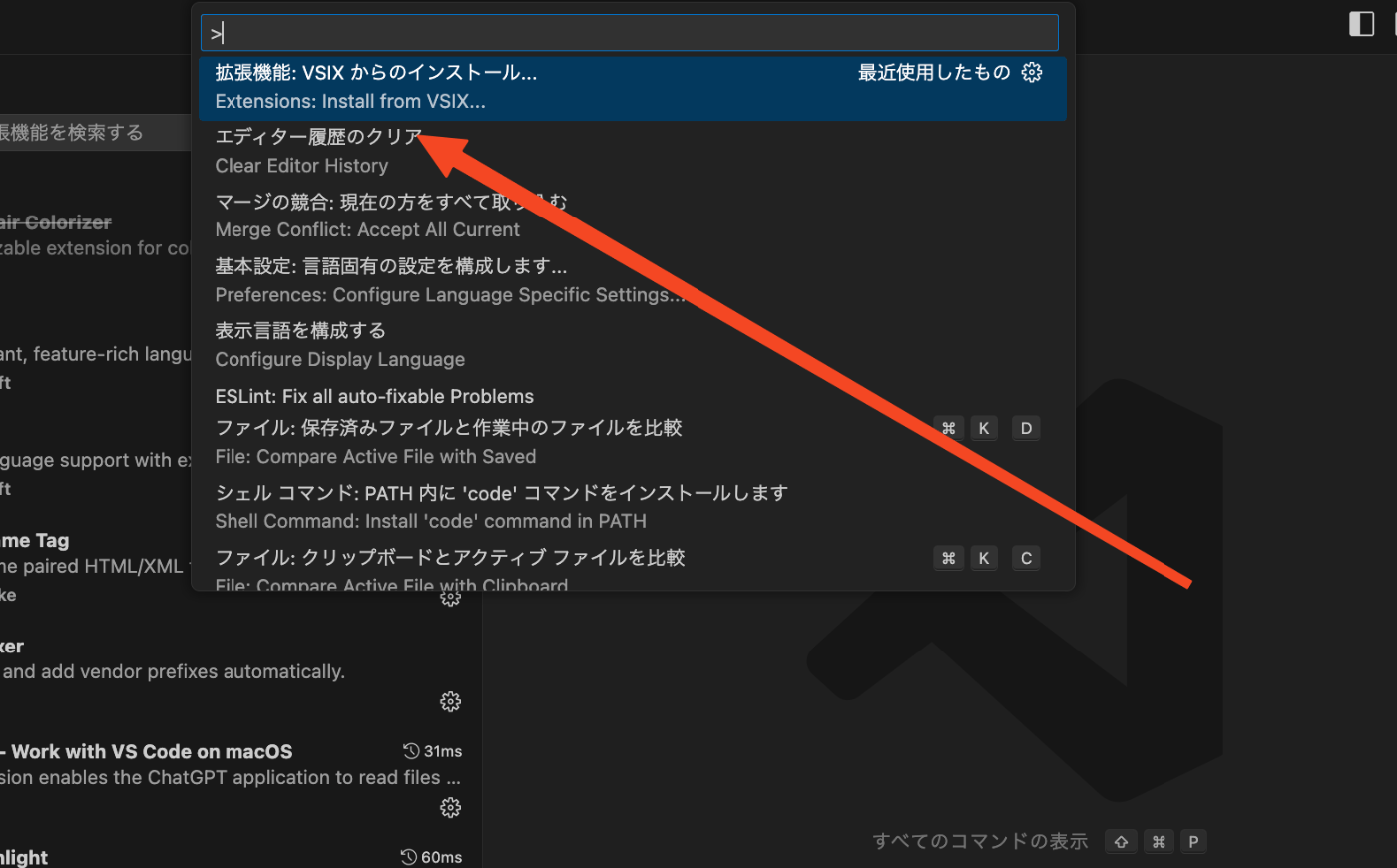Click the extensions search field
Image resolution: width=1397 pixels, height=868 pixels.
(x=95, y=132)
